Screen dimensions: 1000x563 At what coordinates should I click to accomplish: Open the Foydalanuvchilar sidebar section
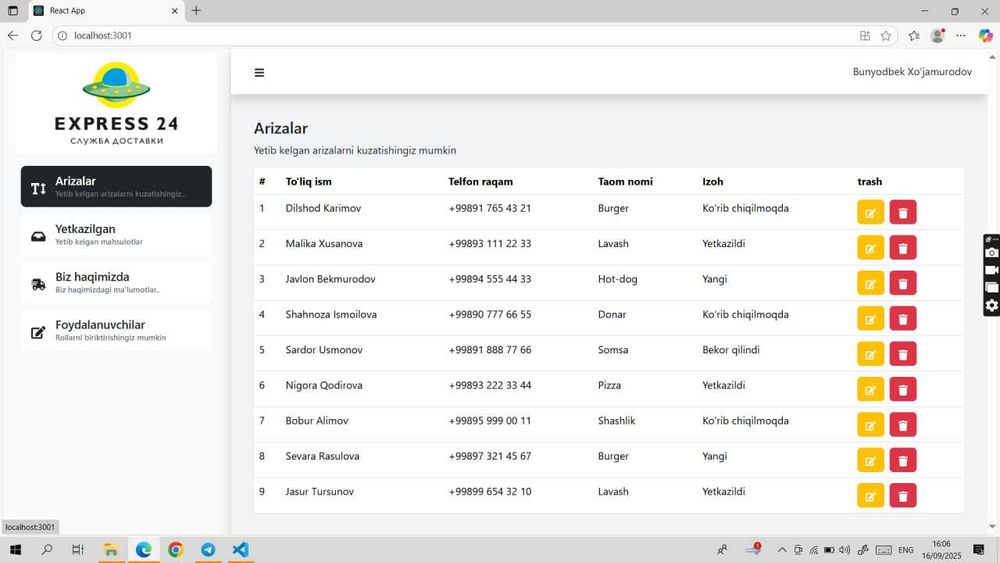116,330
